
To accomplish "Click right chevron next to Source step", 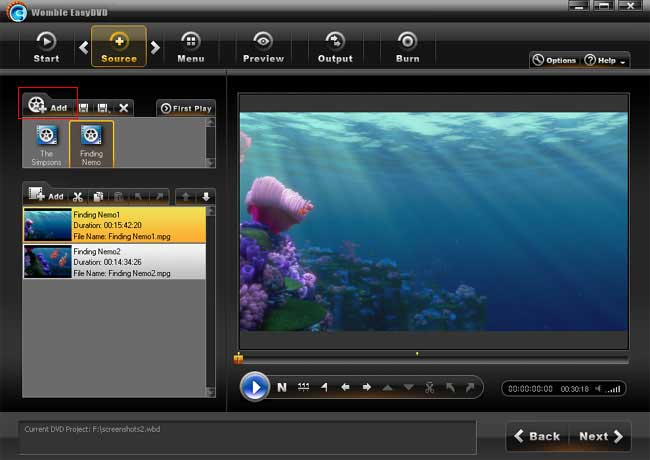I will click(x=156, y=46).
